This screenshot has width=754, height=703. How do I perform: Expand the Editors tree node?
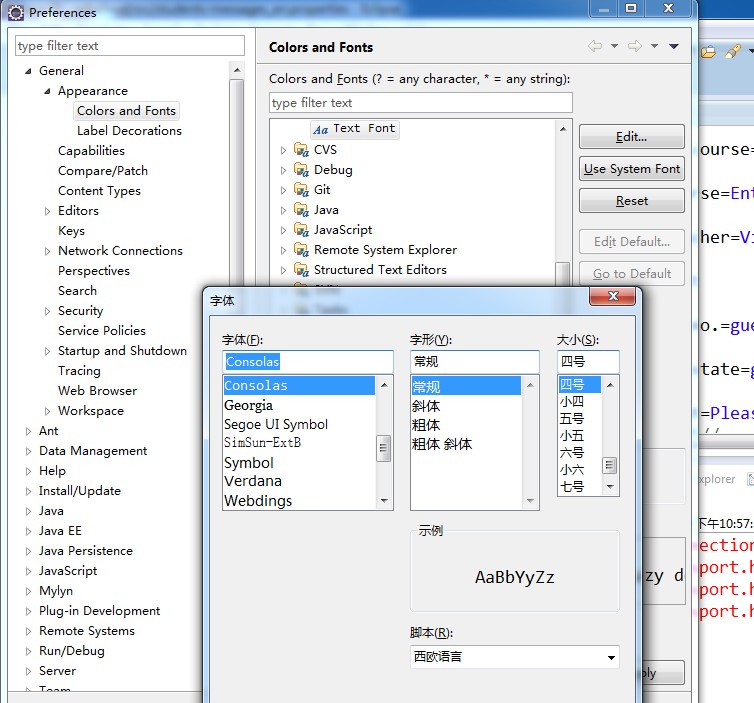pyautogui.click(x=47, y=211)
